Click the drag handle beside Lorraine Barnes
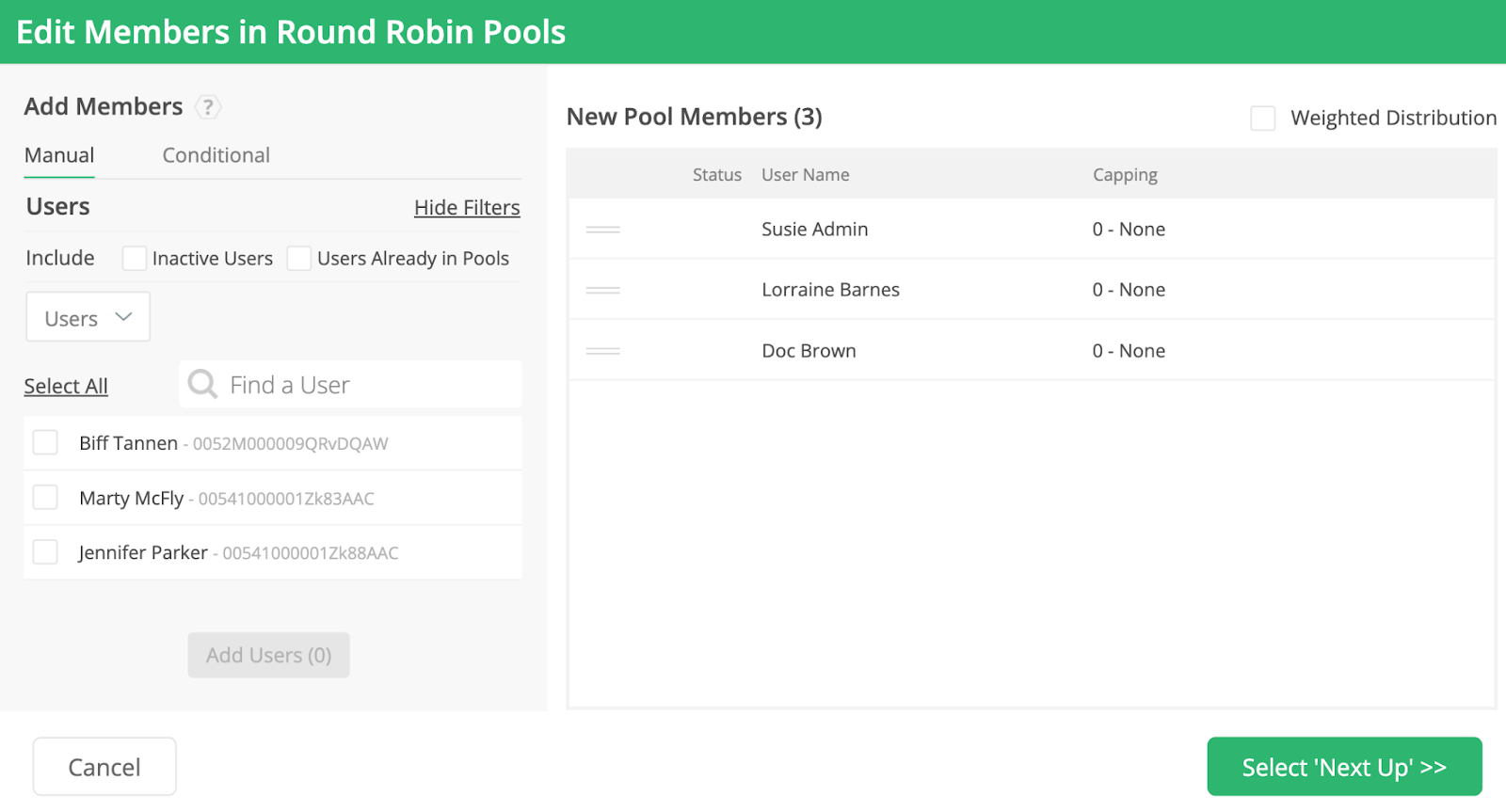1506x812 pixels. pyautogui.click(x=602, y=290)
